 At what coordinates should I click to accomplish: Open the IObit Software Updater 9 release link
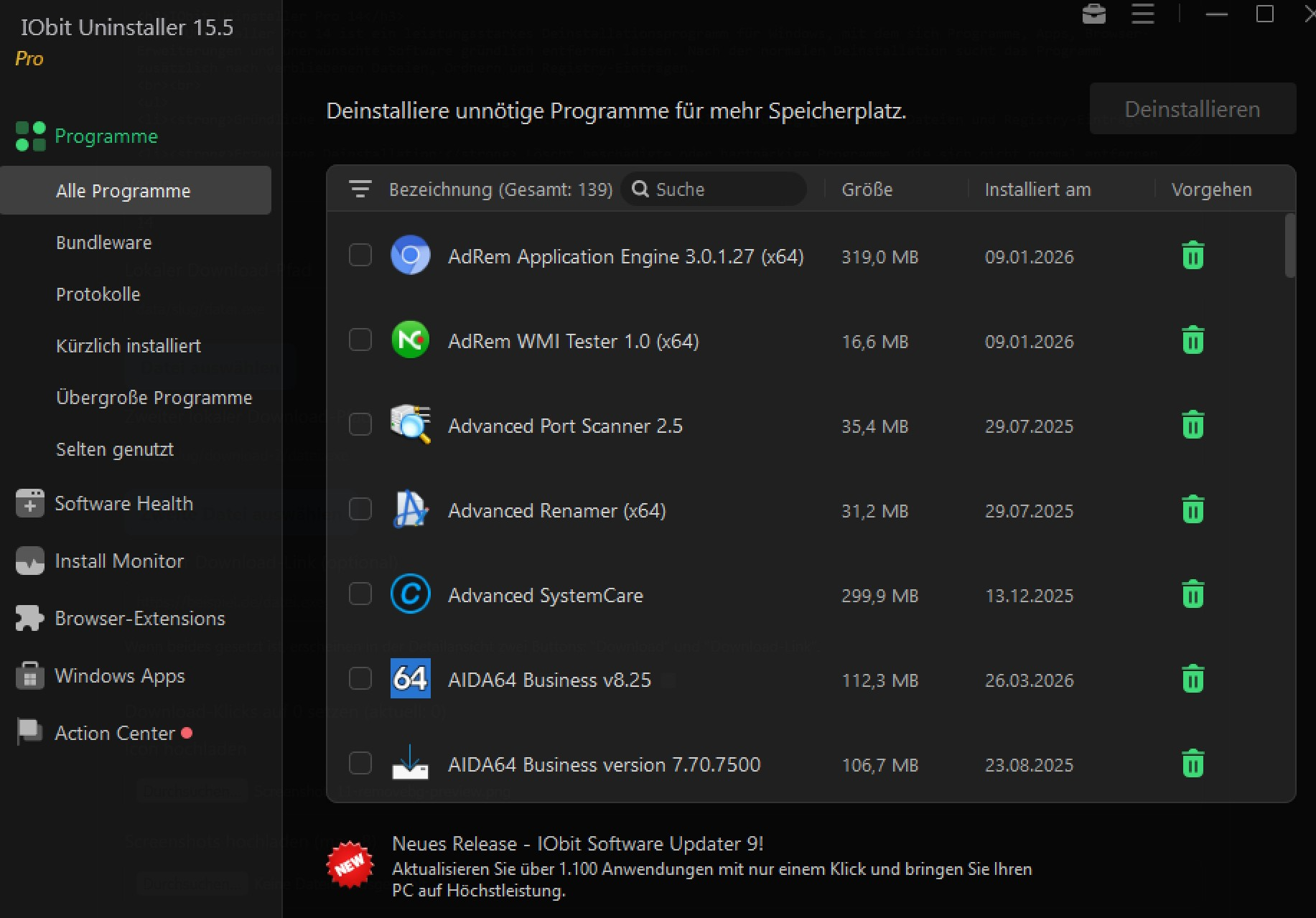click(x=577, y=843)
